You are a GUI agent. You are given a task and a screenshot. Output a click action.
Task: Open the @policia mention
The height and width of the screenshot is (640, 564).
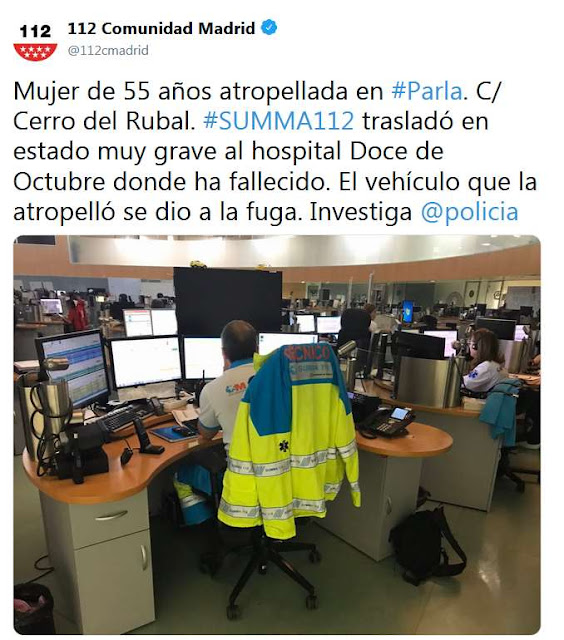pos(469,212)
